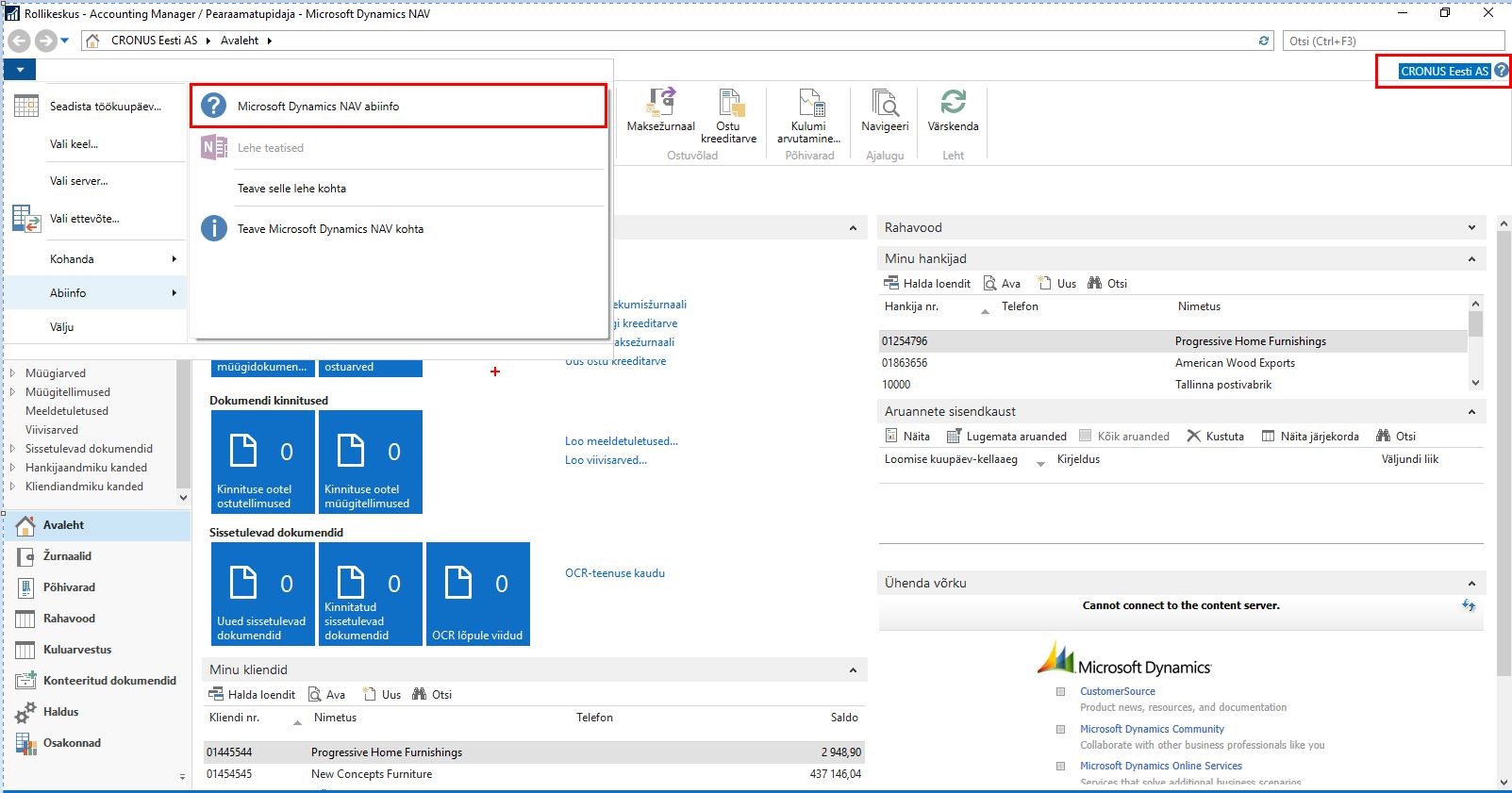The height and width of the screenshot is (793, 1512).
Task: Select Avaleht in navigation pane
Action: point(97,525)
